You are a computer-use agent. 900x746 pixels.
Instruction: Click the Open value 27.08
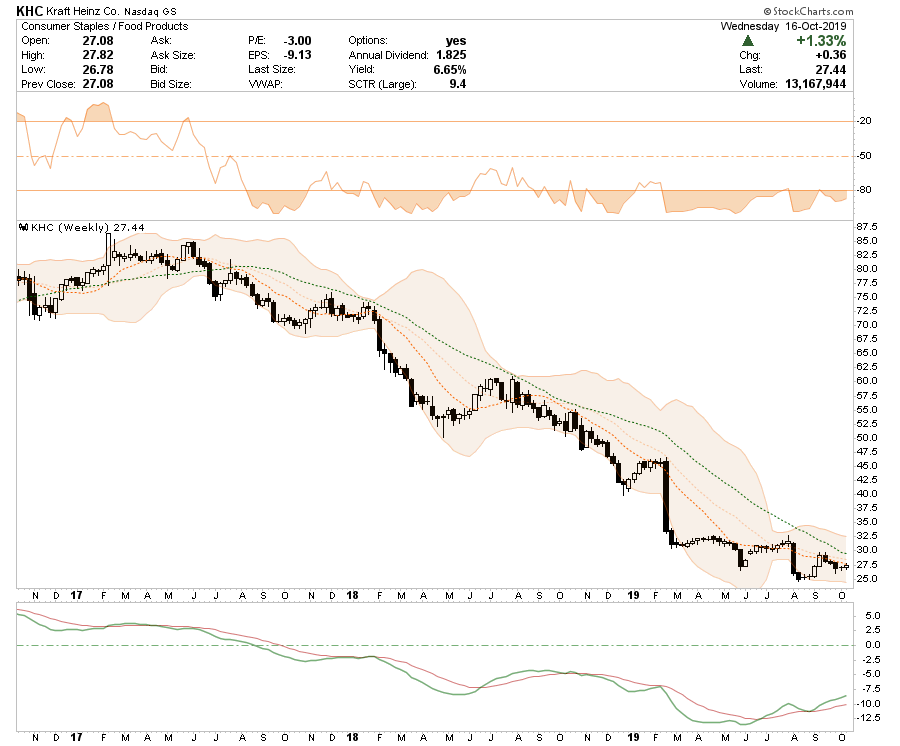click(98, 41)
